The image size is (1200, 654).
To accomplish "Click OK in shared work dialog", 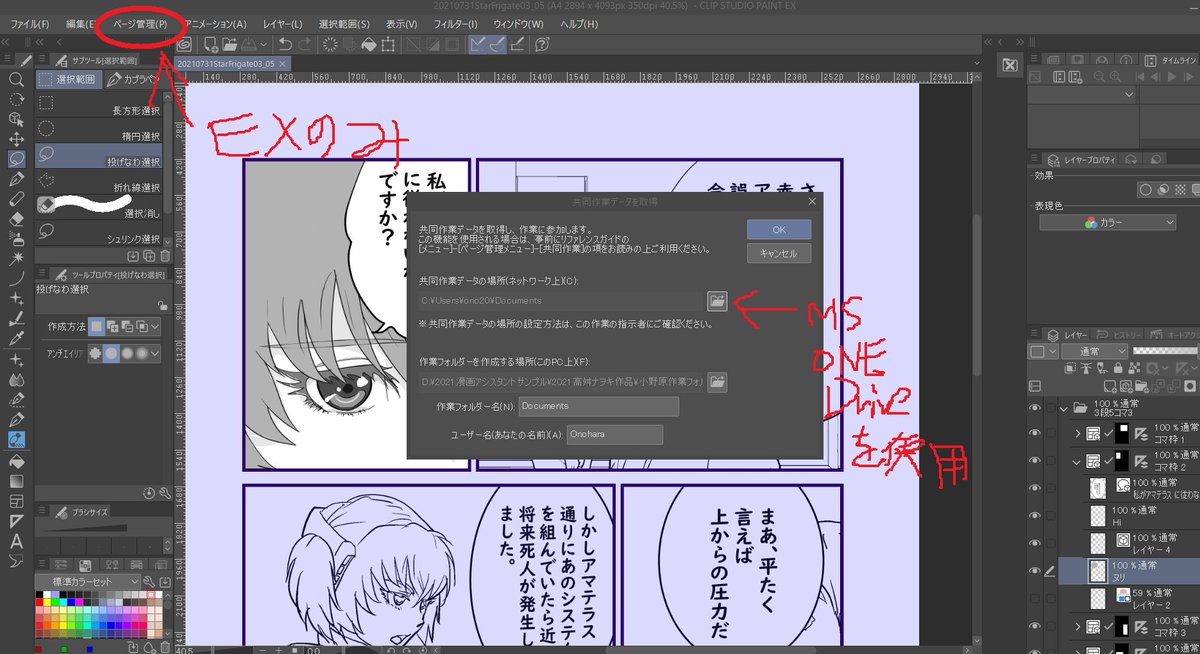I will click(778, 229).
